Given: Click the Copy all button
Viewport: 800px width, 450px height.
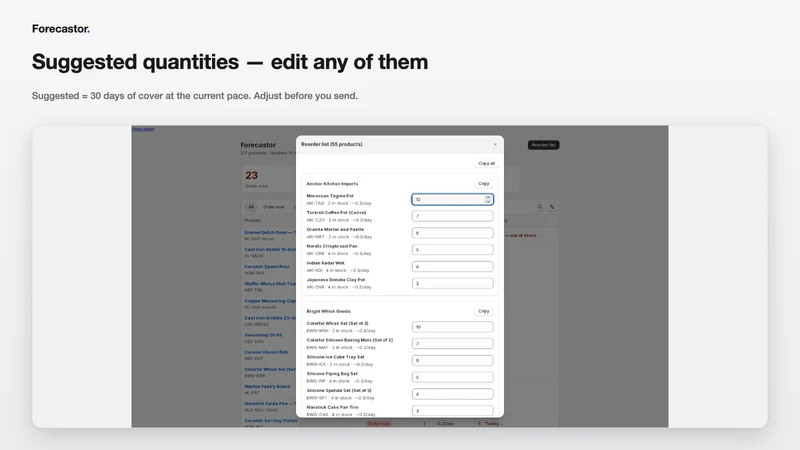Looking at the screenshot, I should (x=486, y=163).
